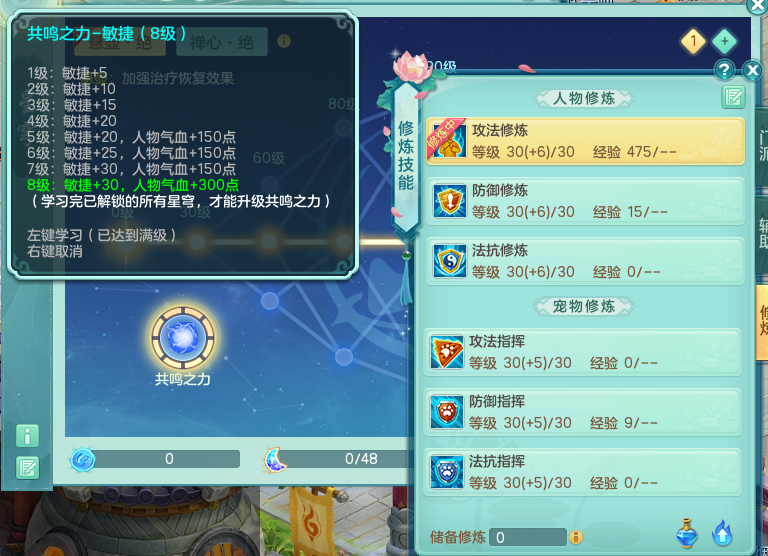Click the yellow diamond number 1 icon
The image size is (768, 556).
[x=693, y=42]
